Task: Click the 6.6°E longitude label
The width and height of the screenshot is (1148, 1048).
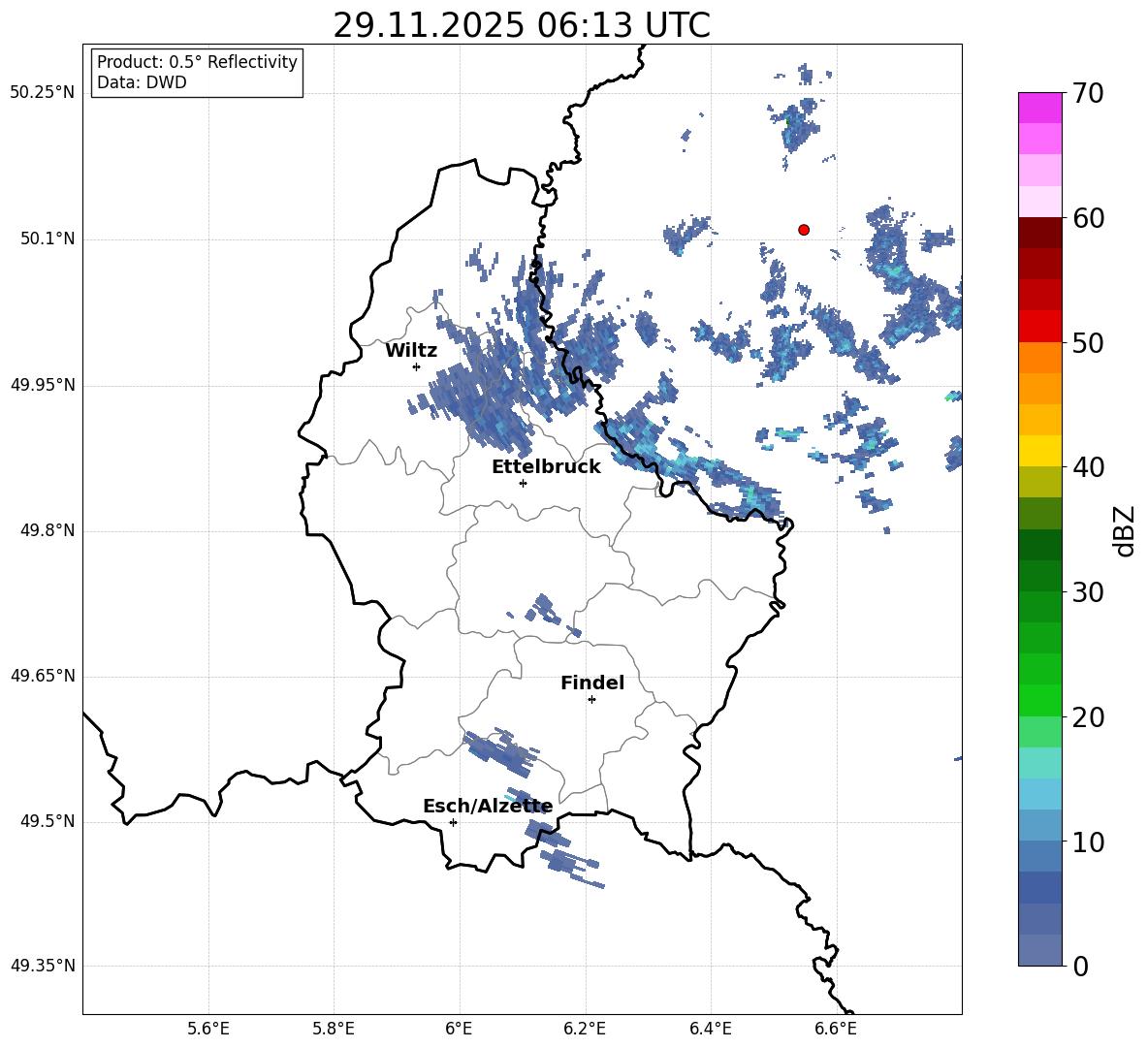Action: pyautogui.click(x=836, y=1029)
